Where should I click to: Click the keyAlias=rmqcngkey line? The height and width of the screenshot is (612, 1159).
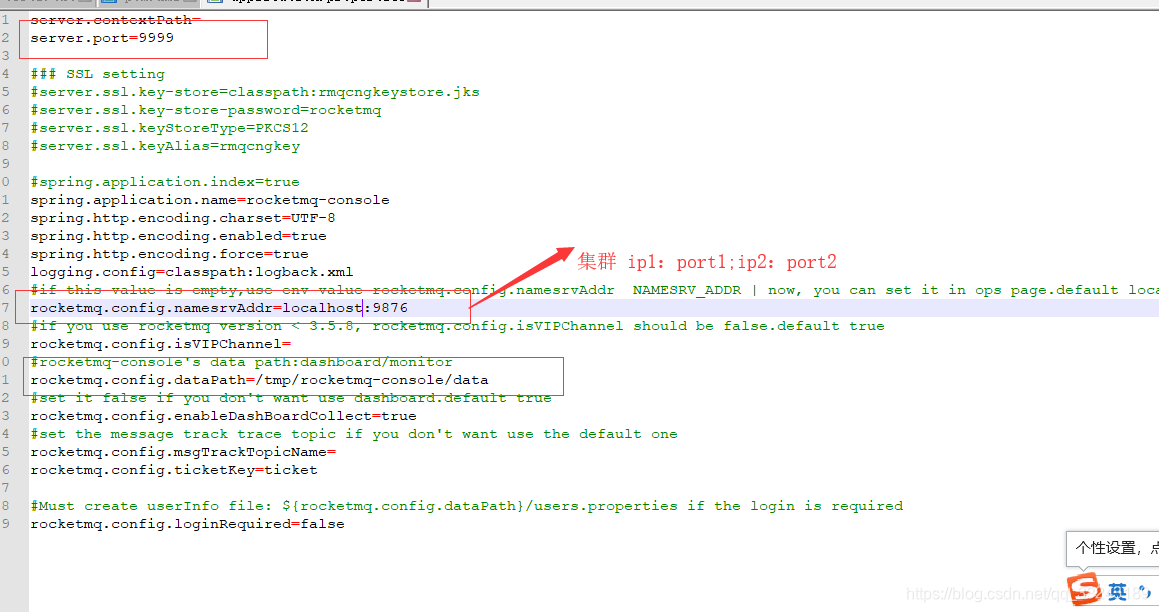pyautogui.click(x=165, y=146)
